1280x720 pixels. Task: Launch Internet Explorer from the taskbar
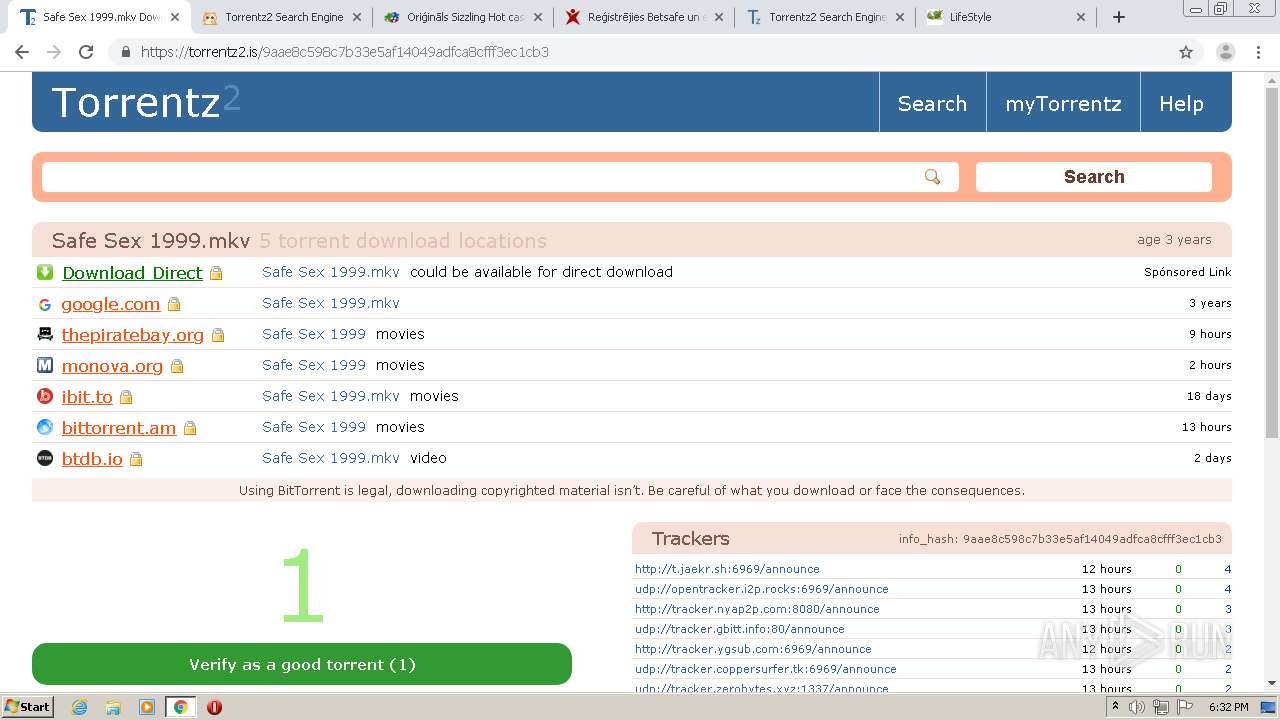point(79,707)
